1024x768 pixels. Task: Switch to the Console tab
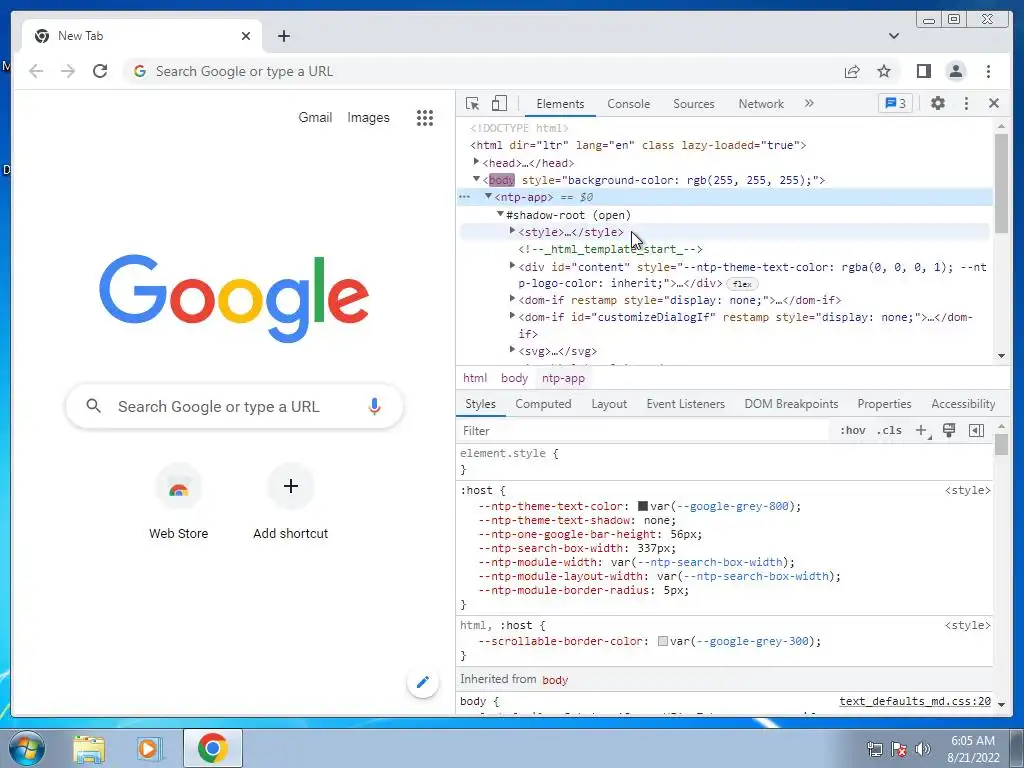628,104
